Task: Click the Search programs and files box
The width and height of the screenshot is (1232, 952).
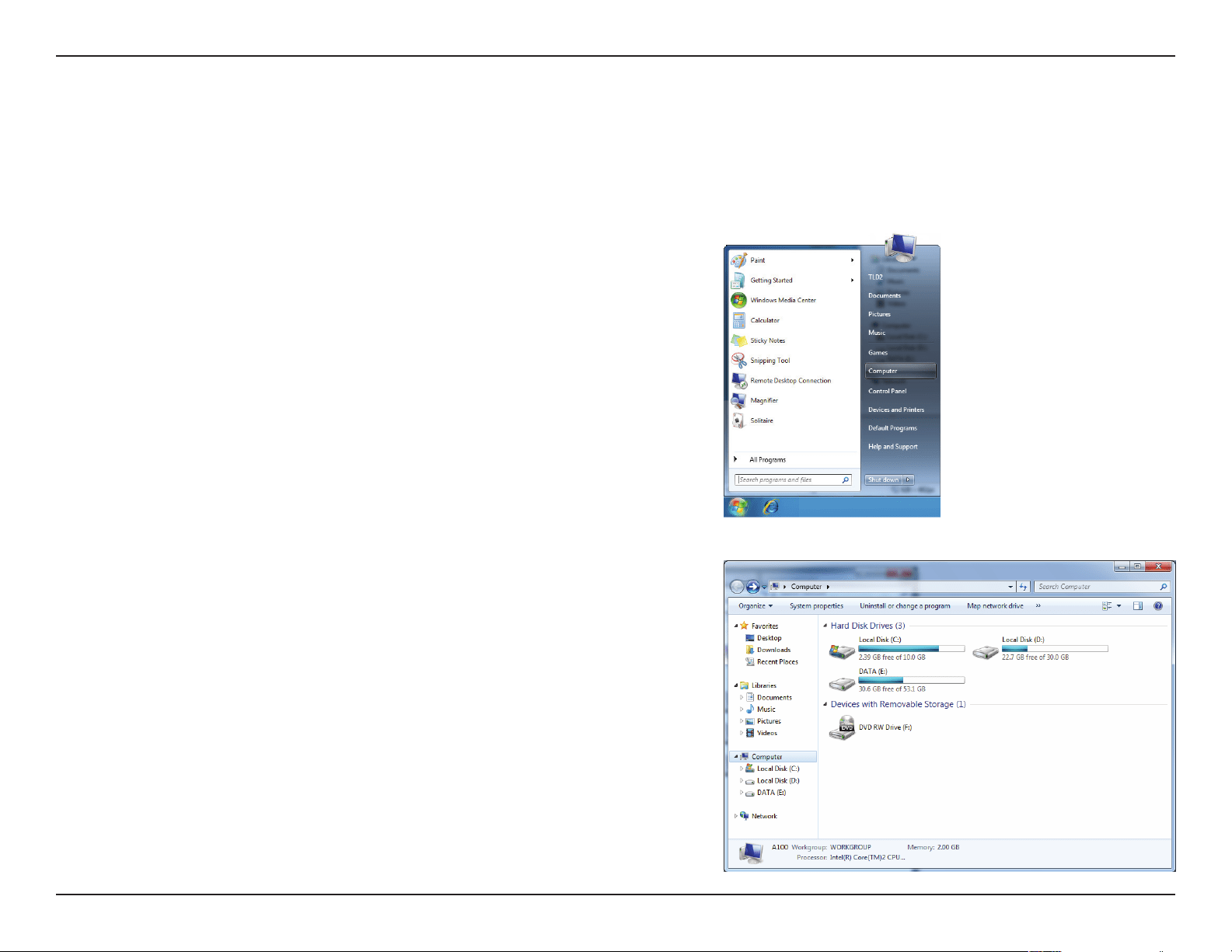Action: coord(793,479)
